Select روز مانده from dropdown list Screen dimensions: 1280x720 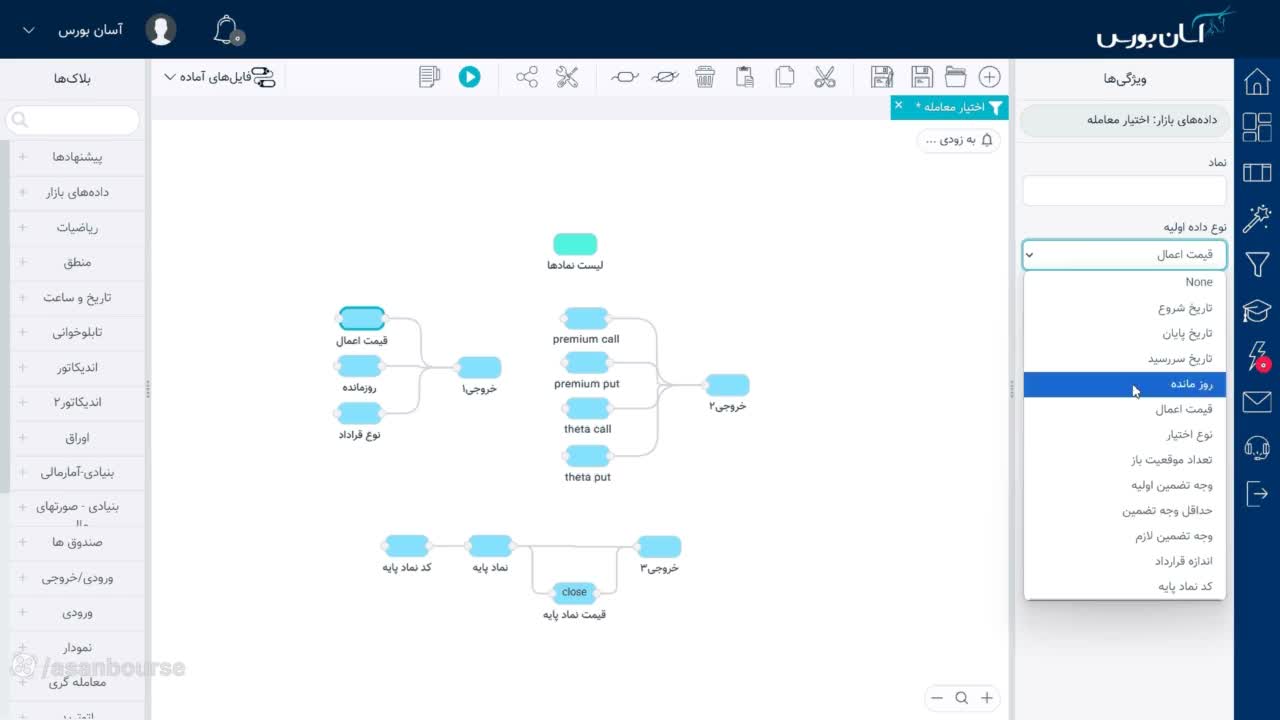click(1125, 384)
